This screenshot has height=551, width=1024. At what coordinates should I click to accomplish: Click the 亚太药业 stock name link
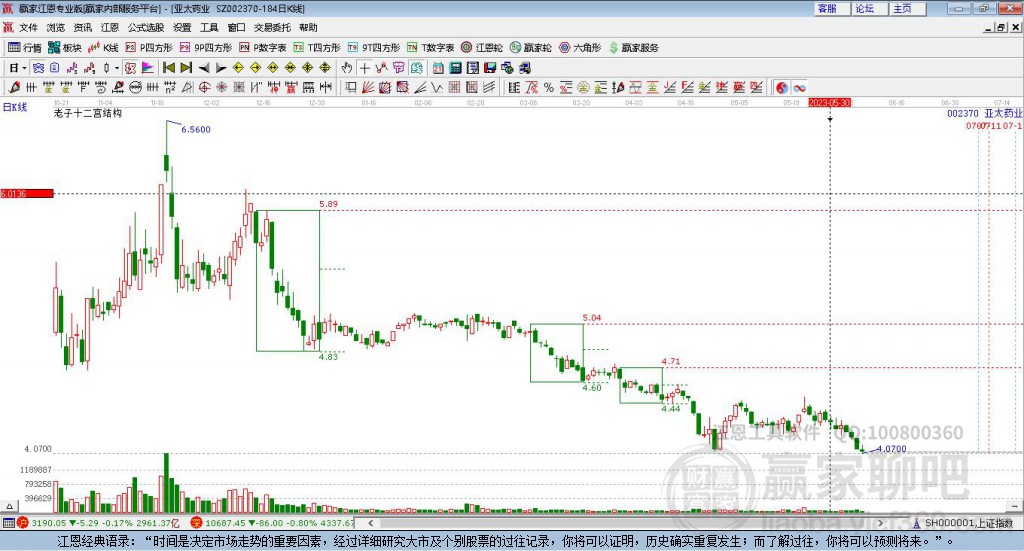click(x=1003, y=114)
